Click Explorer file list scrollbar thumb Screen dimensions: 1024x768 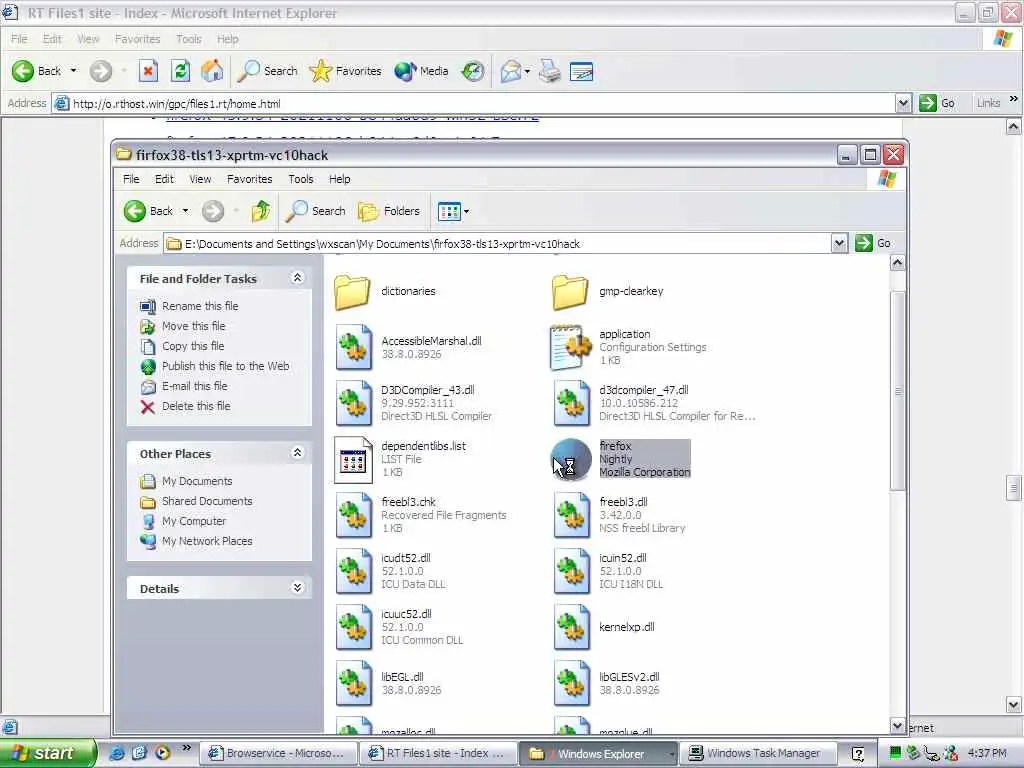[898, 391]
